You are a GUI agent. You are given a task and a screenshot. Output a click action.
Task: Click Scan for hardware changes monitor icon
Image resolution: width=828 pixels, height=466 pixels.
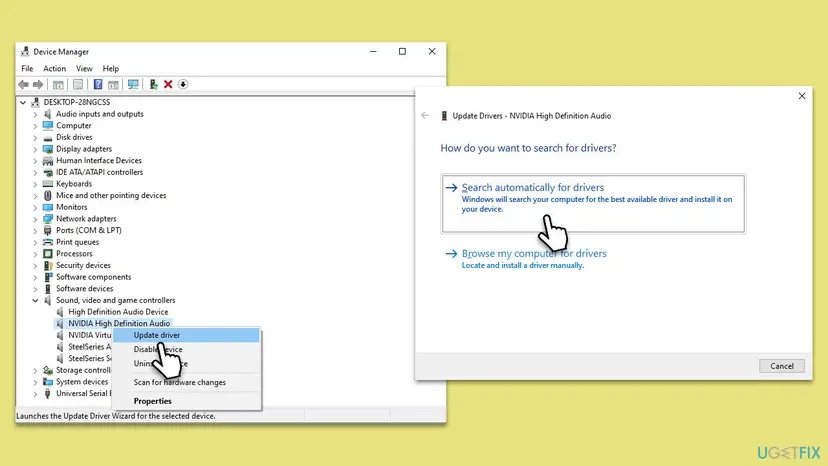coord(133,85)
